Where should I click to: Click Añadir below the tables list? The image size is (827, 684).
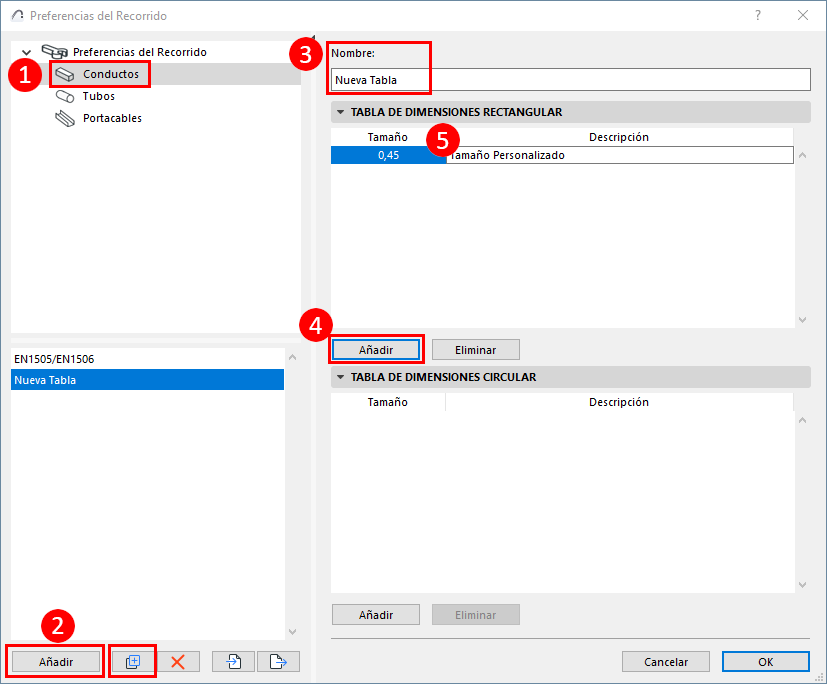pos(56,661)
